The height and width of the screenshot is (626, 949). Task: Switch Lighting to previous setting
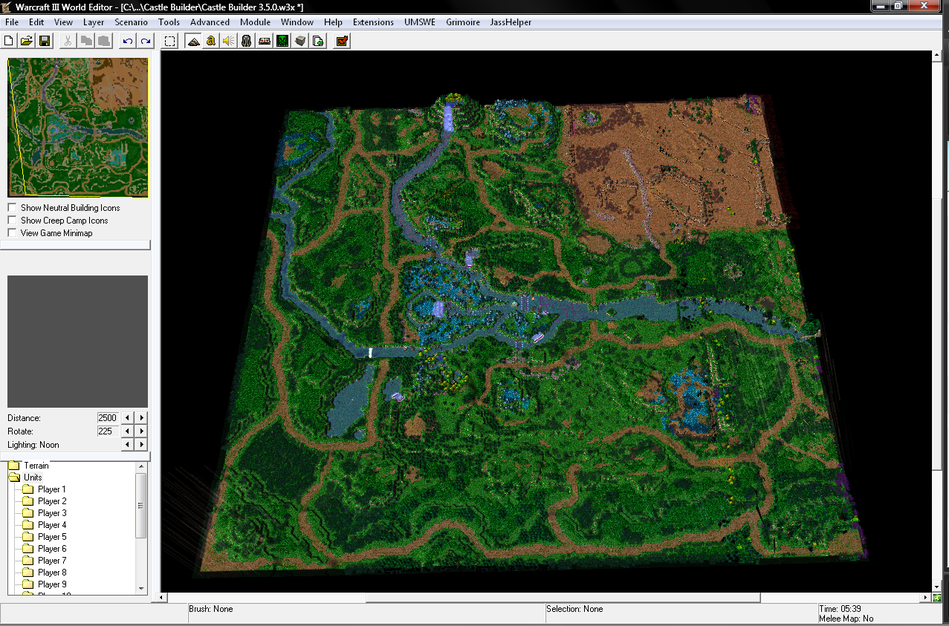pos(127,444)
